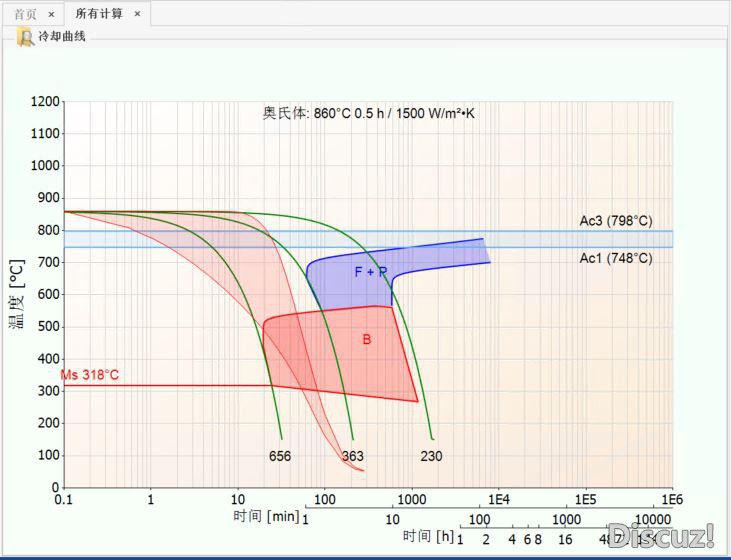Click the 500 temperature axis tick
This screenshot has width=731, height=560.
coord(49,326)
